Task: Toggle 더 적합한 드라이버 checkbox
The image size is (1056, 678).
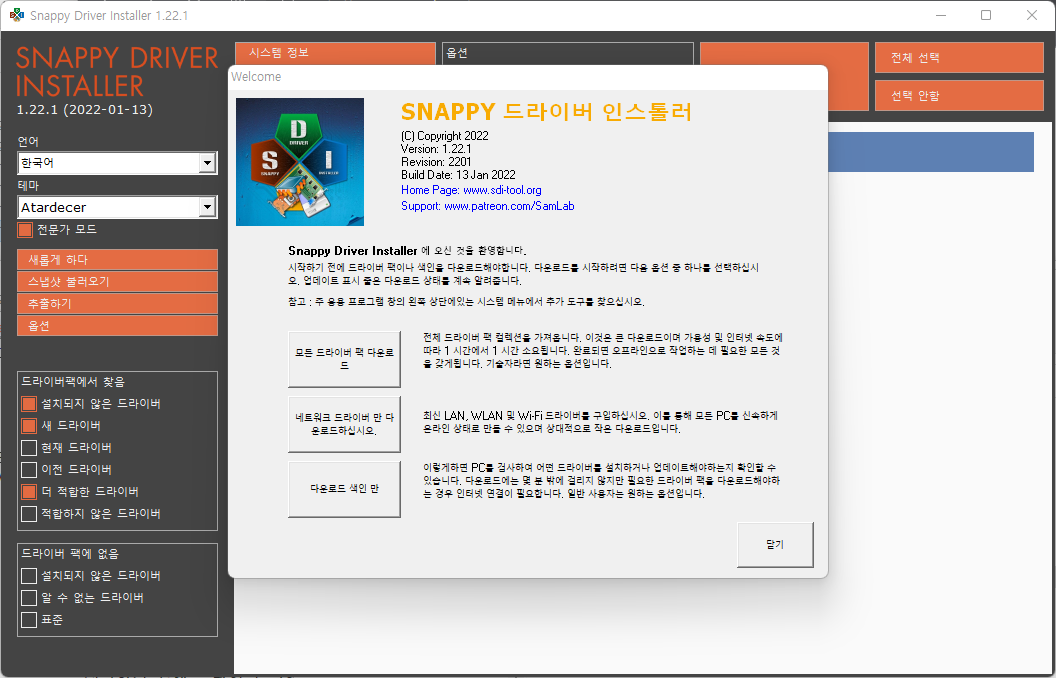Action: (x=28, y=491)
